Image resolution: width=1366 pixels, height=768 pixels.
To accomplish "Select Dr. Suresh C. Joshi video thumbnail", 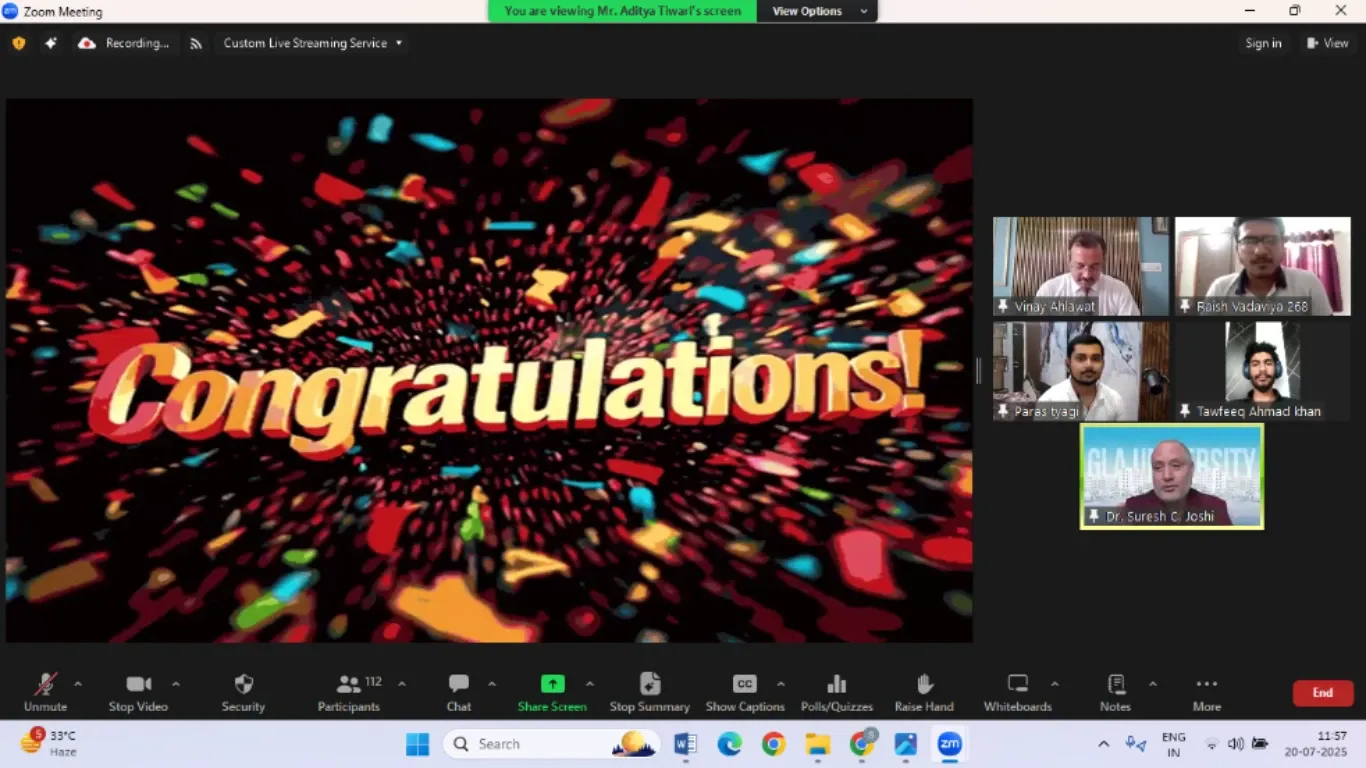I will click(1171, 475).
